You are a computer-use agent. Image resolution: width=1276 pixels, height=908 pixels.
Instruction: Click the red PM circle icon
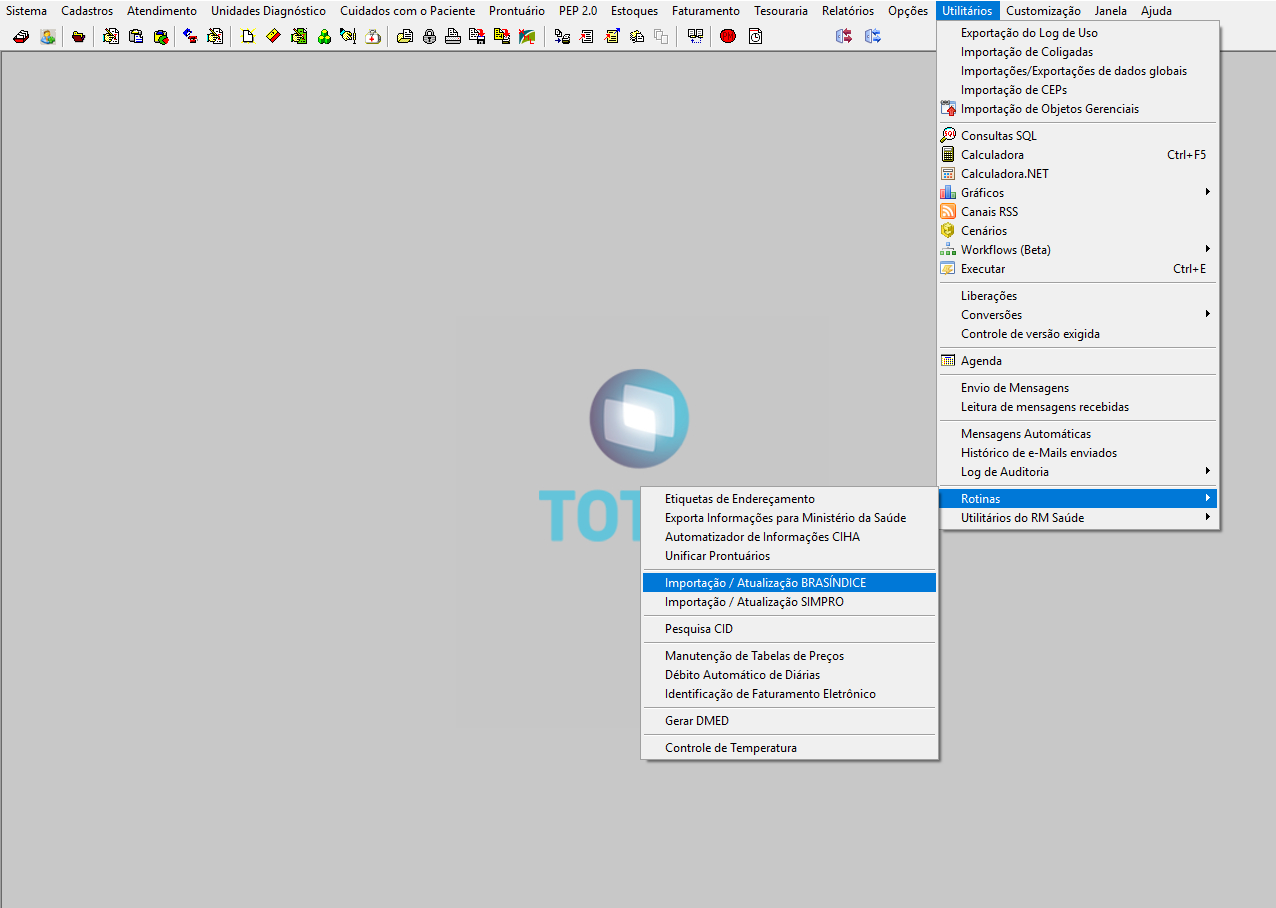[x=727, y=37]
